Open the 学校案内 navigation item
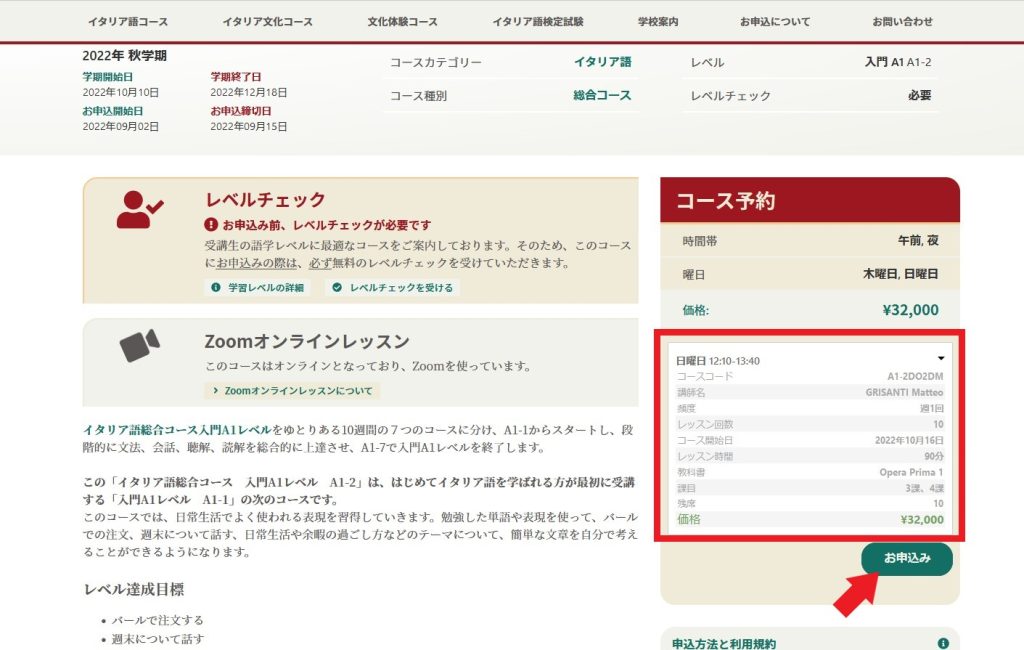This screenshot has width=1024, height=650. tap(658, 21)
